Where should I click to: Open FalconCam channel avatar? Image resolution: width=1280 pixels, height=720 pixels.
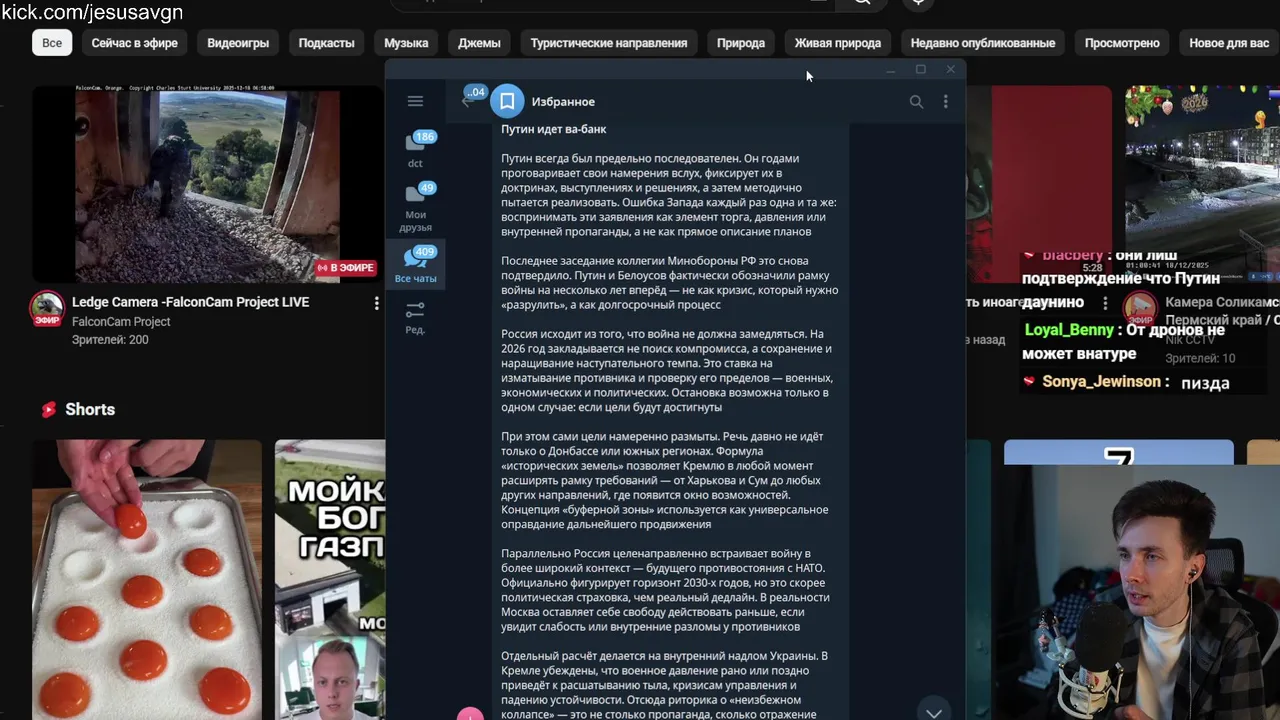(x=47, y=309)
